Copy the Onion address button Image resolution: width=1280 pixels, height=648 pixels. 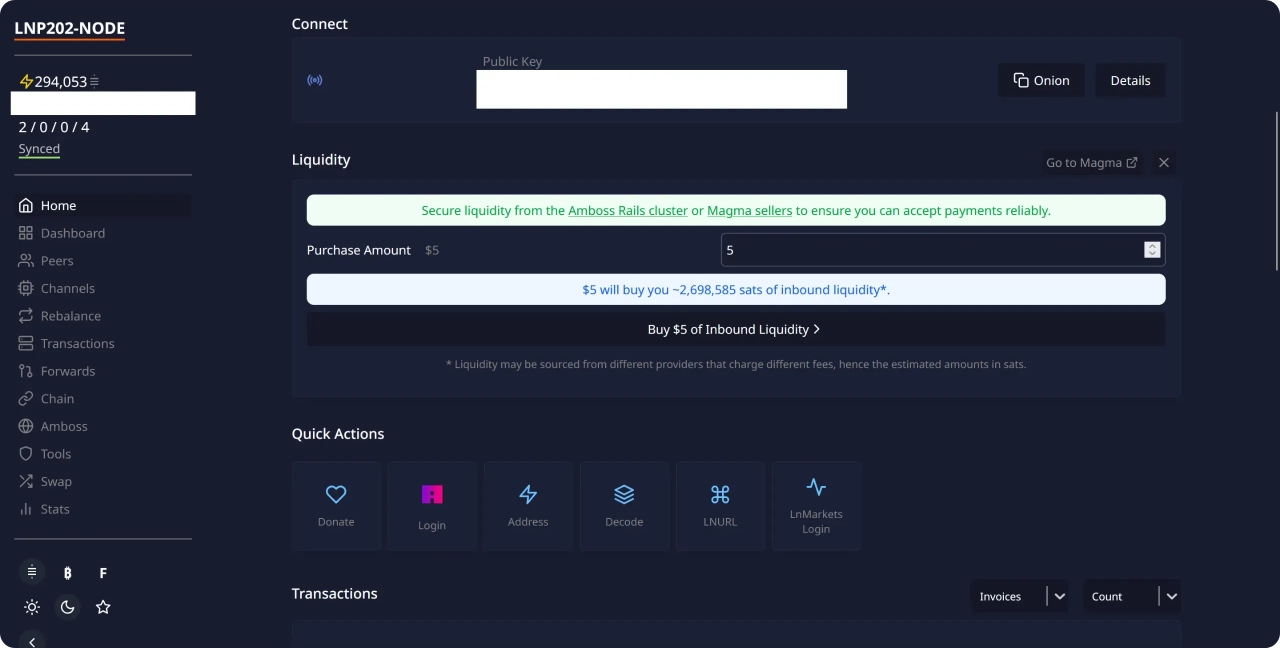(1041, 80)
